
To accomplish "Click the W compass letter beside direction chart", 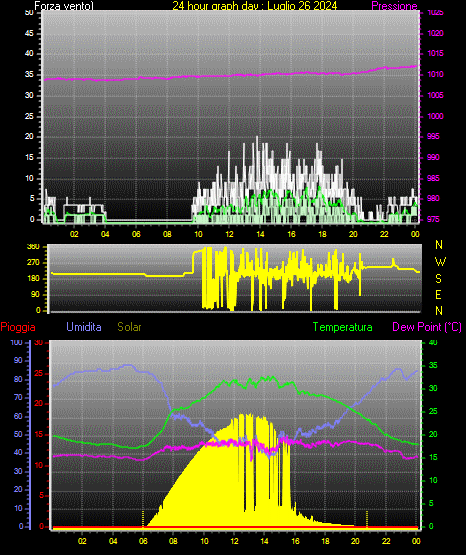I will [x=440, y=262].
